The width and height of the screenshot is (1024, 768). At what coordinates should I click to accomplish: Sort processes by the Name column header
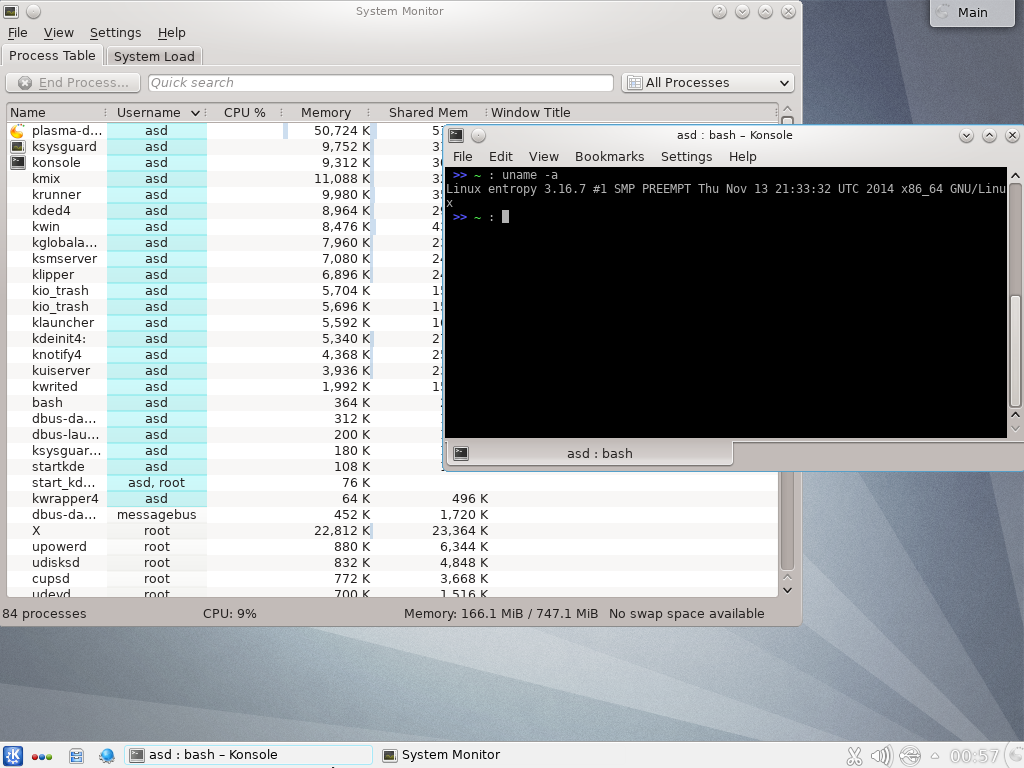[56, 113]
